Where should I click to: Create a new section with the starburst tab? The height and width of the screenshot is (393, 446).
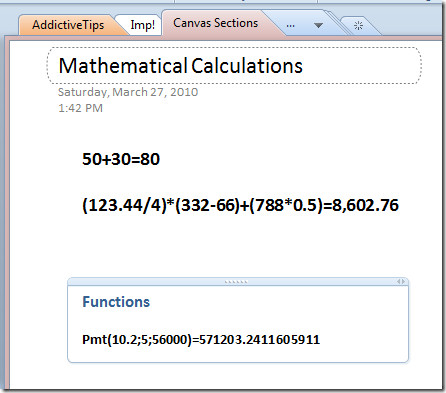pyautogui.click(x=358, y=26)
